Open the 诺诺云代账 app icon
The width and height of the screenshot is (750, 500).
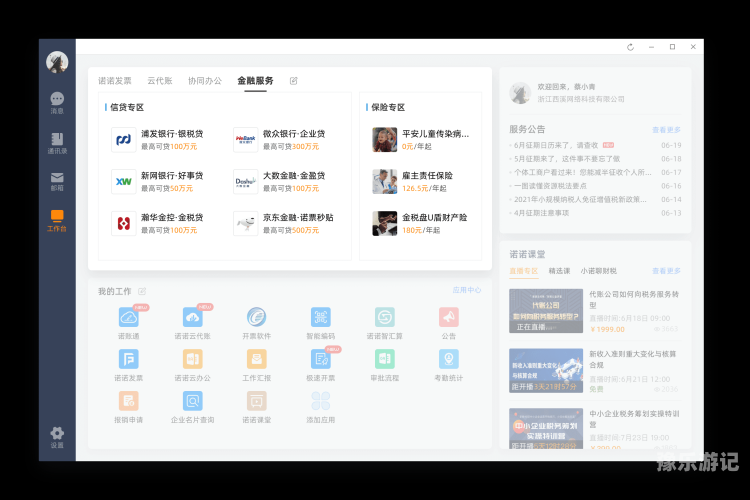[192, 317]
